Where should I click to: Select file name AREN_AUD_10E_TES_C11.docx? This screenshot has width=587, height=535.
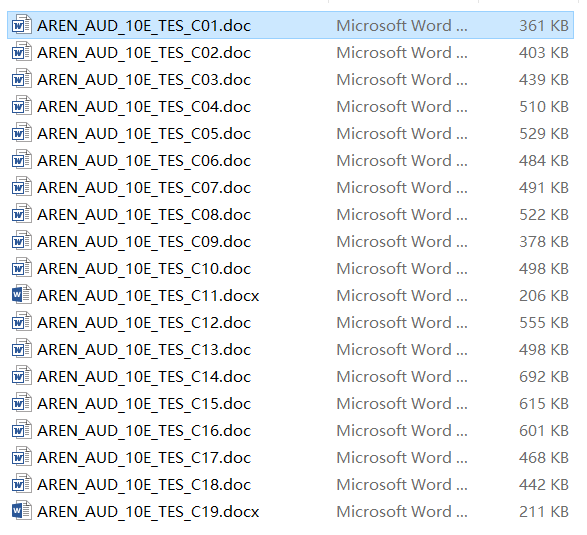[x=148, y=296]
